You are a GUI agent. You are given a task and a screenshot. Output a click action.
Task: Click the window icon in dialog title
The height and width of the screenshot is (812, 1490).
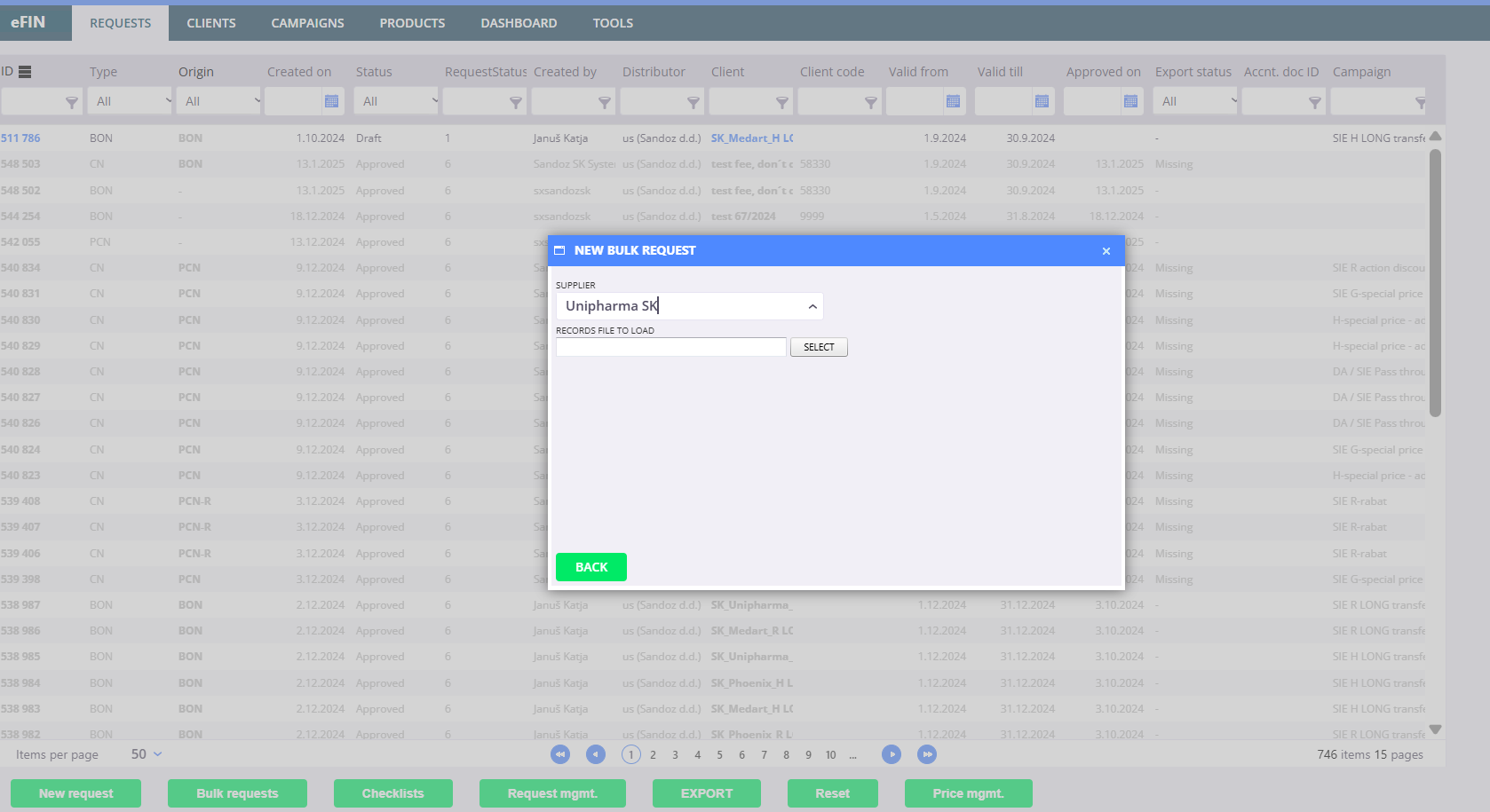[559, 250]
